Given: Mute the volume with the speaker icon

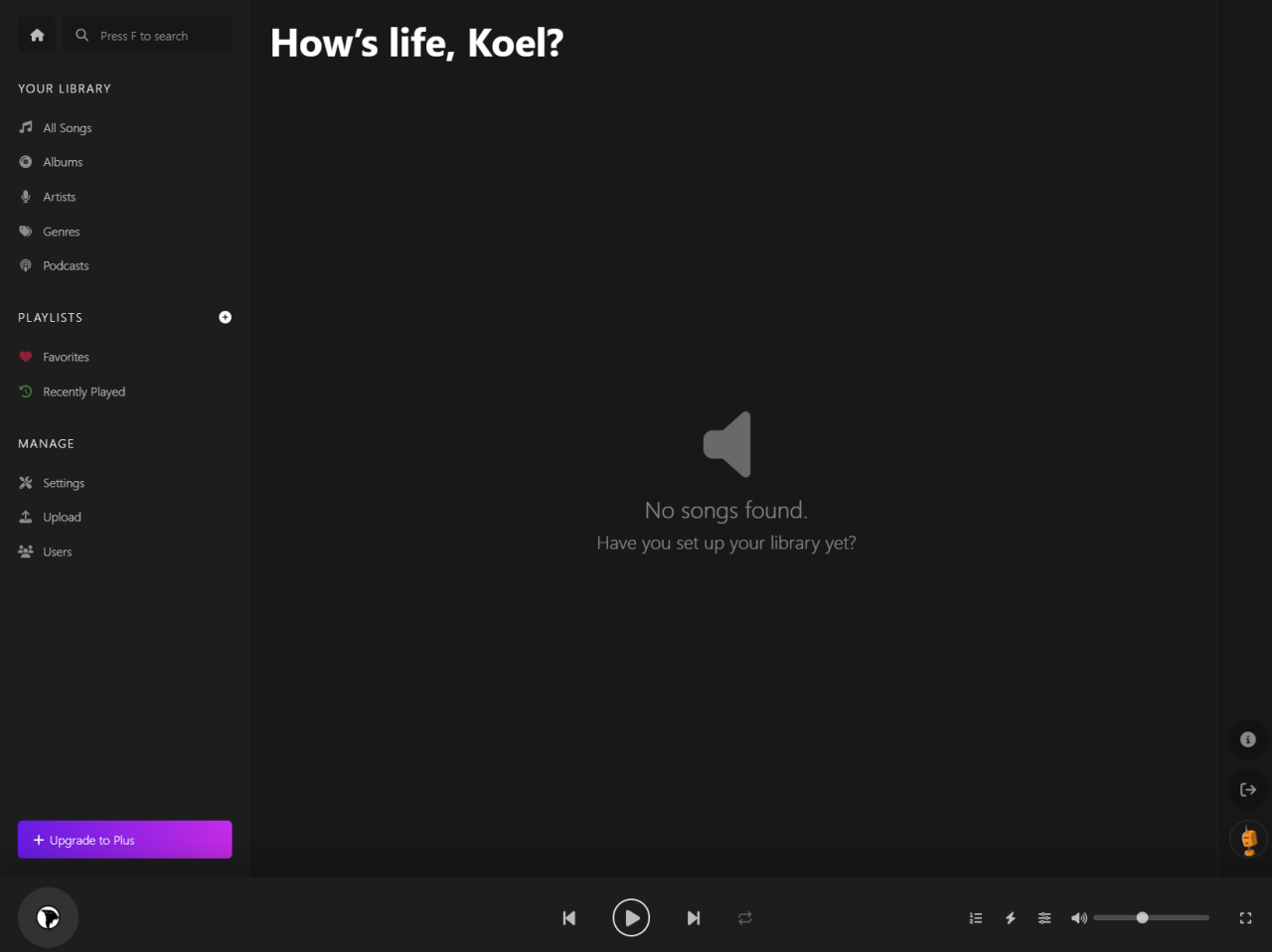Looking at the screenshot, I should [1078, 918].
